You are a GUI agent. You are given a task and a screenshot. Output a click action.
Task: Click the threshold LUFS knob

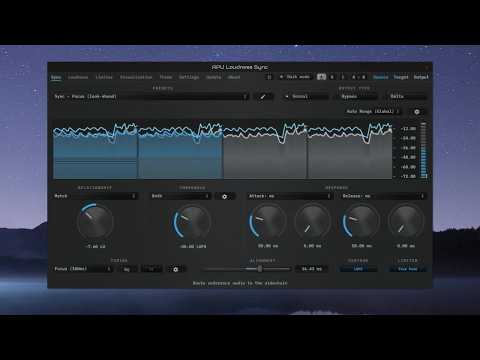pos(192,222)
